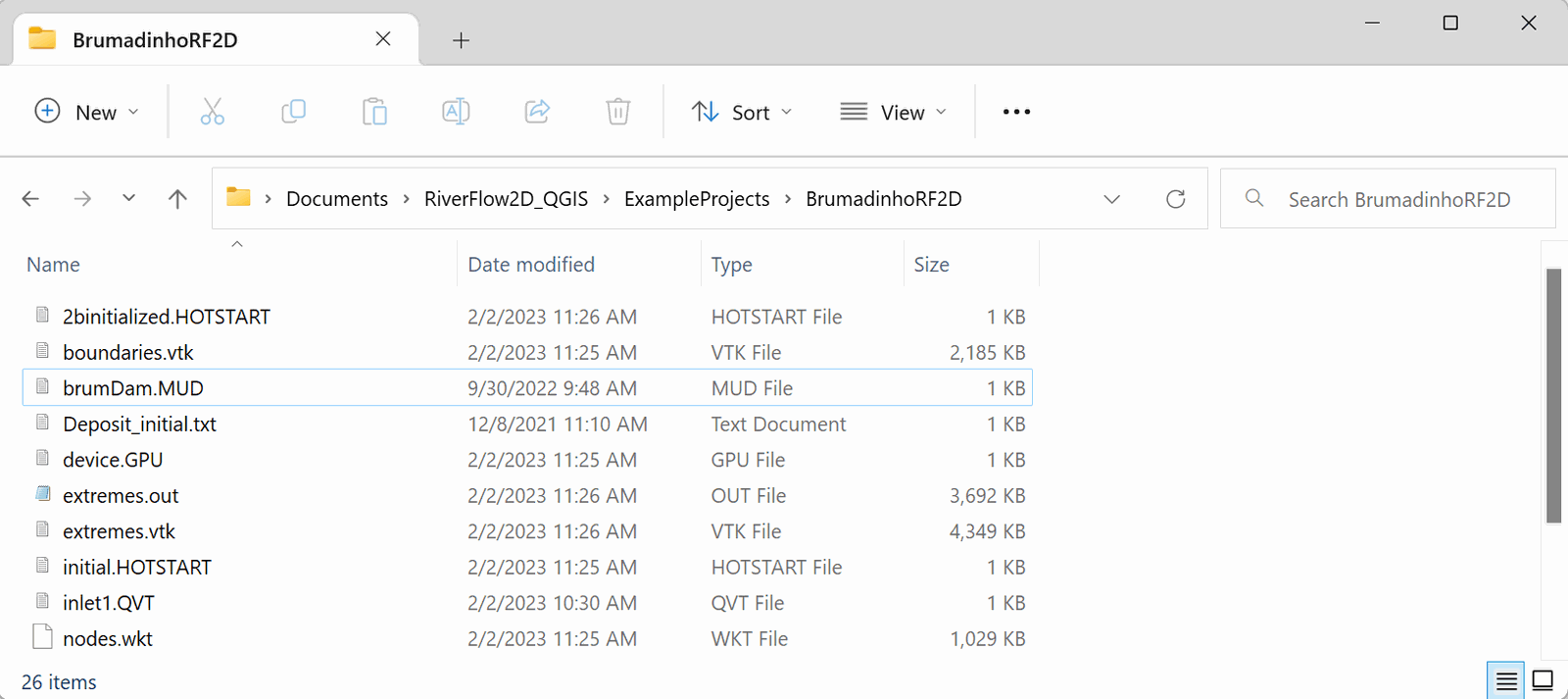Viewport: 1568px width, 699px height.
Task: Show recent locations dropdown
Action: click(x=128, y=198)
